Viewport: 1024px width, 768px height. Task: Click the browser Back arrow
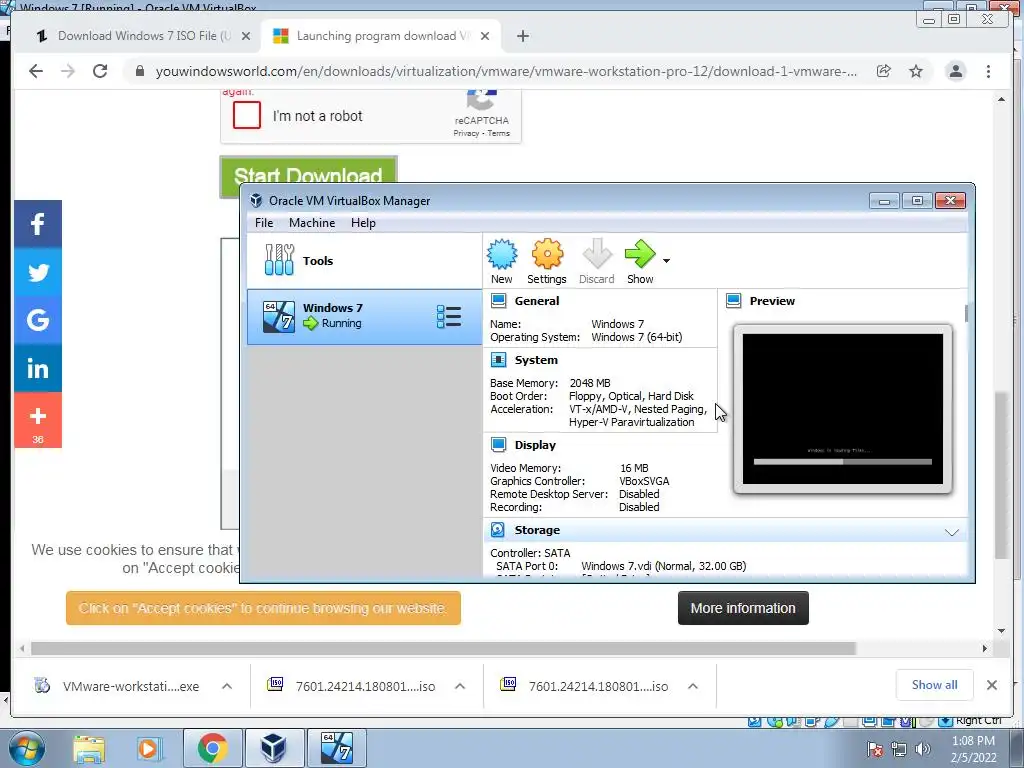pyautogui.click(x=36, y=71)
